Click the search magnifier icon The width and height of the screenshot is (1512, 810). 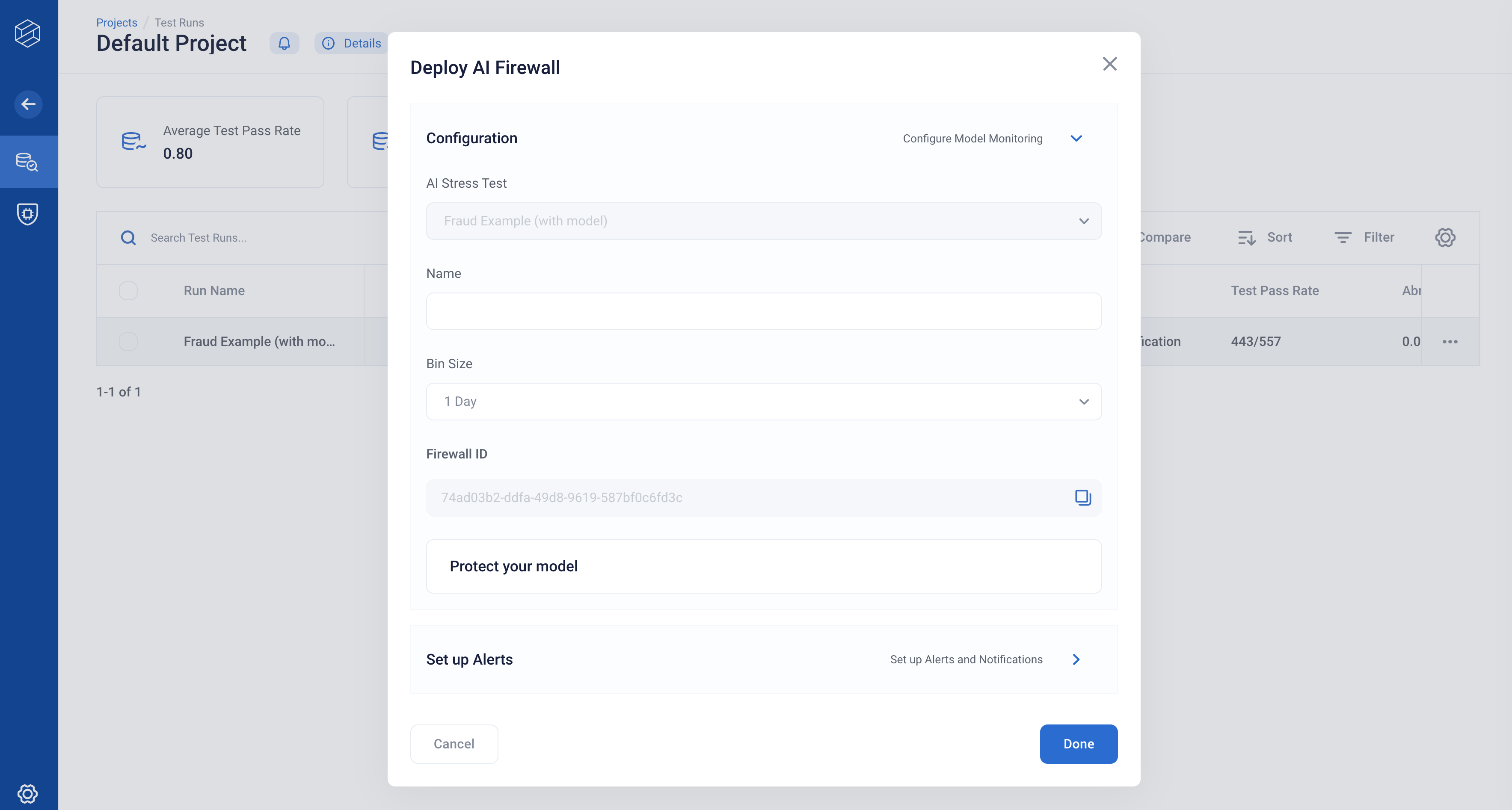pyautogui.click(x=128, y=238)
